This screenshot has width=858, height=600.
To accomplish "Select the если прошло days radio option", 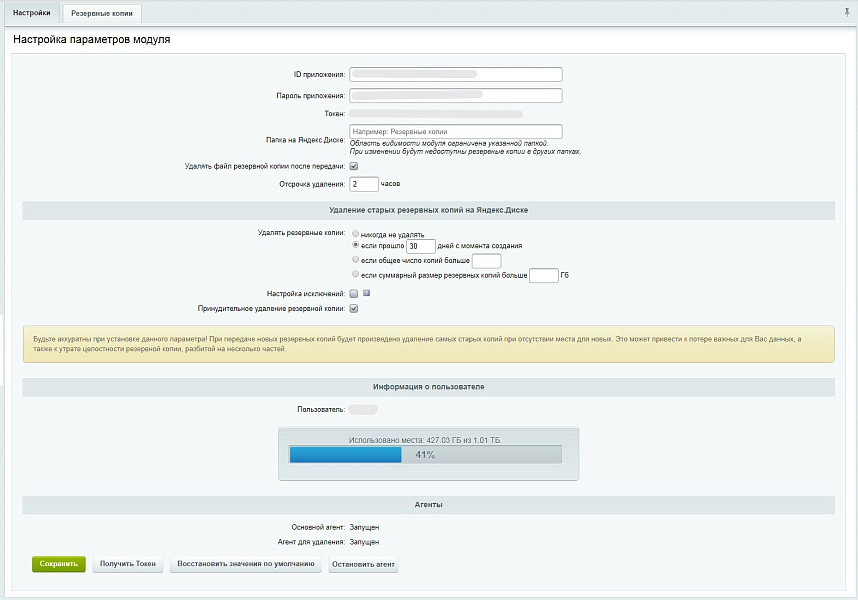I will coord(356,245).
